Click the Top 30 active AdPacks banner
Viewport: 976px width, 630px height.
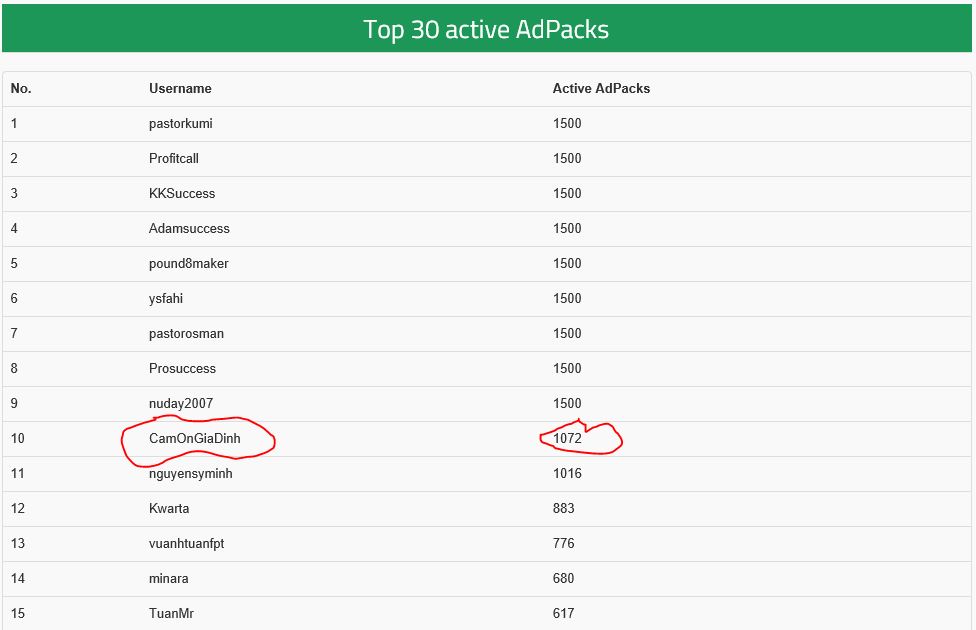click(486, 29)
